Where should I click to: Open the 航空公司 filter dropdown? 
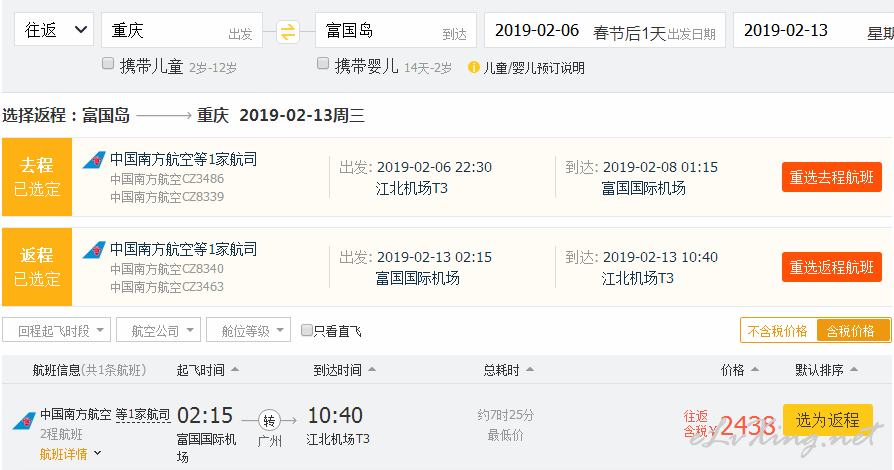tap(159, 330)
